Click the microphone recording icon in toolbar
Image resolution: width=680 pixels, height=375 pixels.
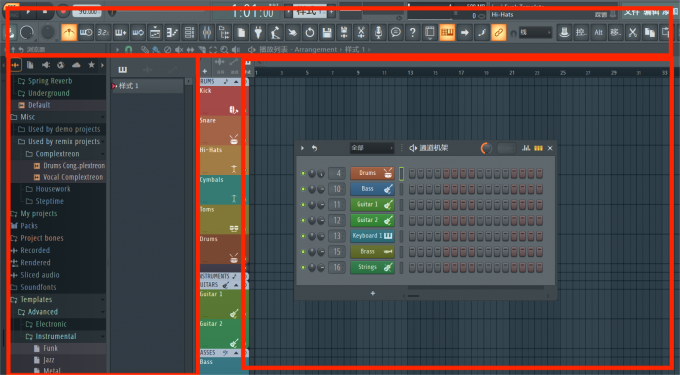(378, 33)
